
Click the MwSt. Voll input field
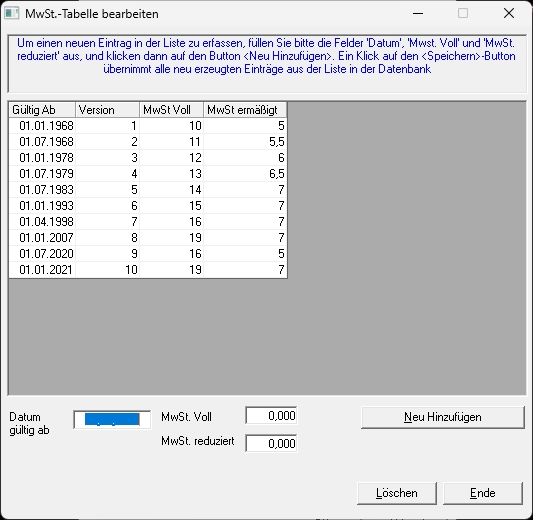[271, 415]
